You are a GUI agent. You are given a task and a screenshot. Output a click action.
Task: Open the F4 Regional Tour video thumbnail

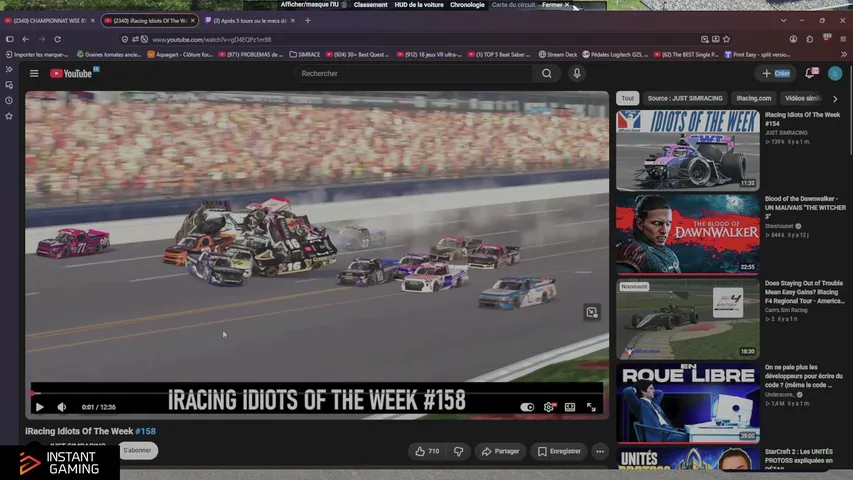(x=688, y=319)
